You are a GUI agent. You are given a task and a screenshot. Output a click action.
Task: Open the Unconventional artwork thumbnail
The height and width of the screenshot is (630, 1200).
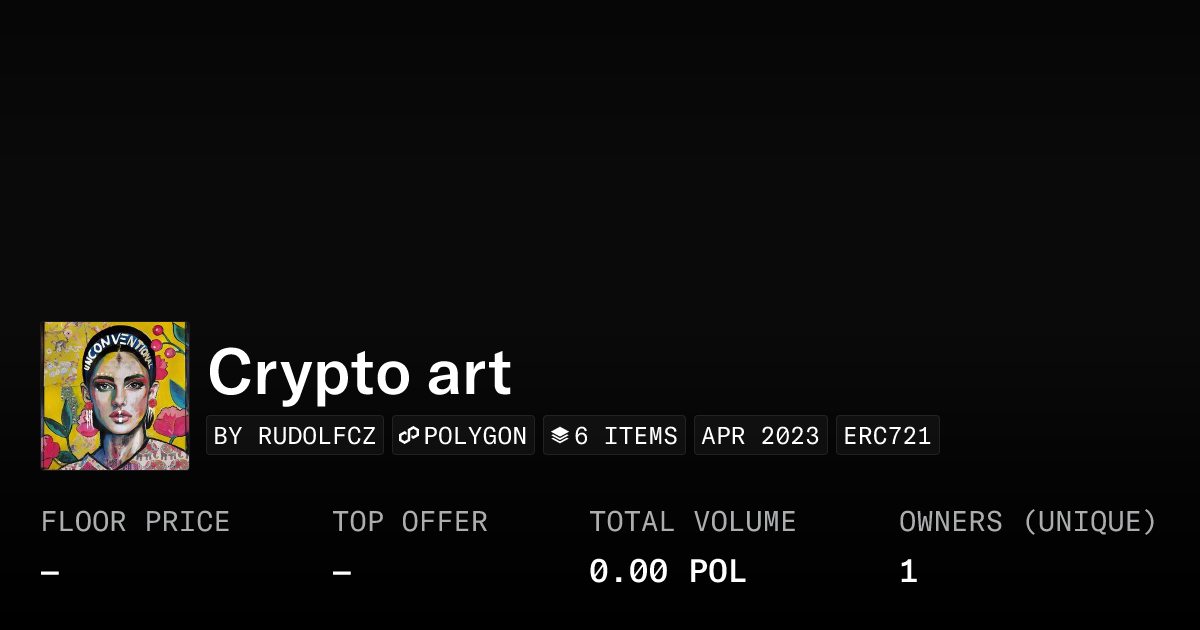115,394
